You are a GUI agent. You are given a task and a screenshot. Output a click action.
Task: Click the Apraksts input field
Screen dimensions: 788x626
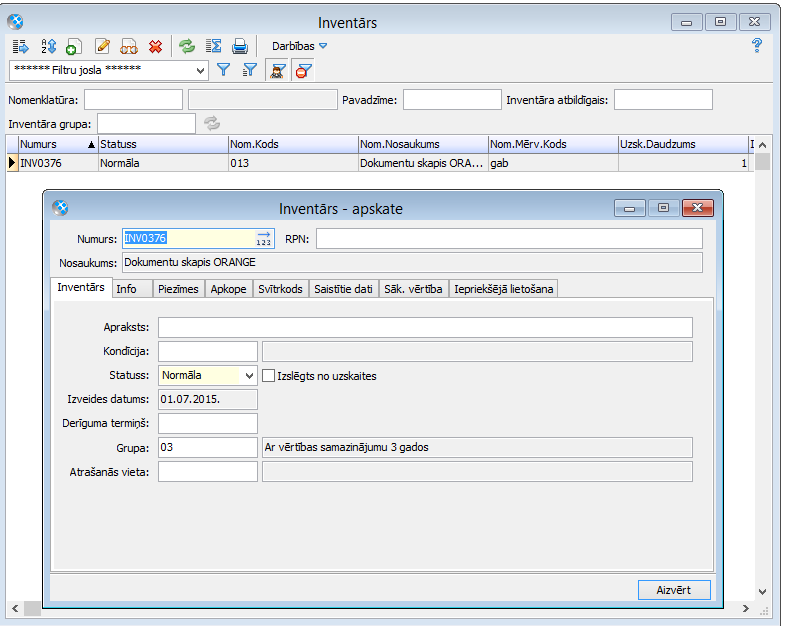coord(425,327)
